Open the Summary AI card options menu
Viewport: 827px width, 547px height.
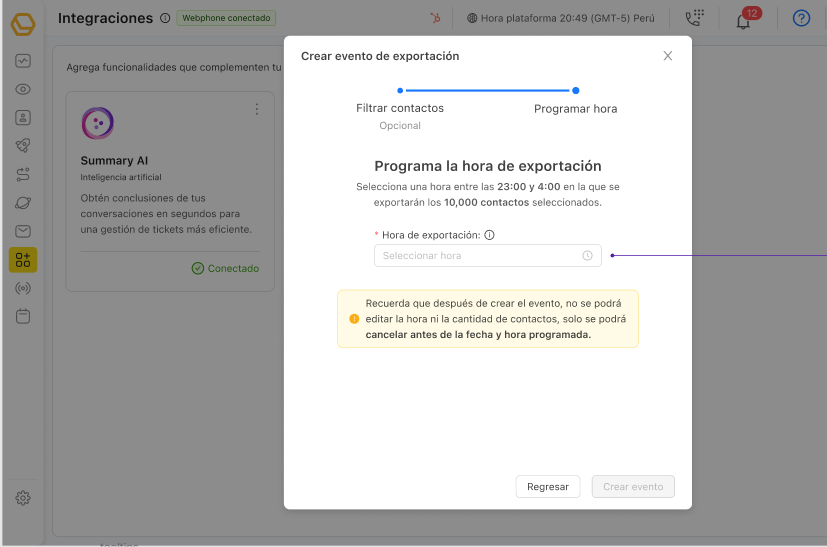pos(257,109)
